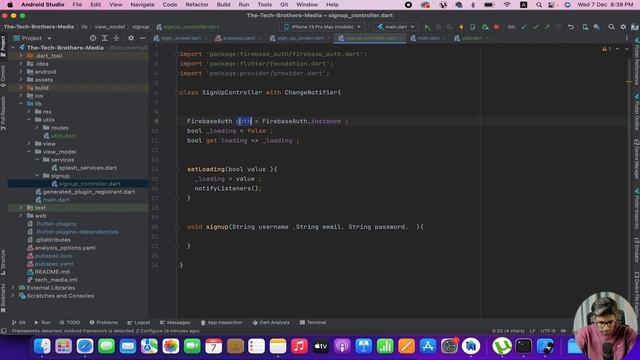Image resolution: width=640 pixels, height=360 pixels.
Task: Click warning indicator at editor top right
Action: (x=606, y=49)
